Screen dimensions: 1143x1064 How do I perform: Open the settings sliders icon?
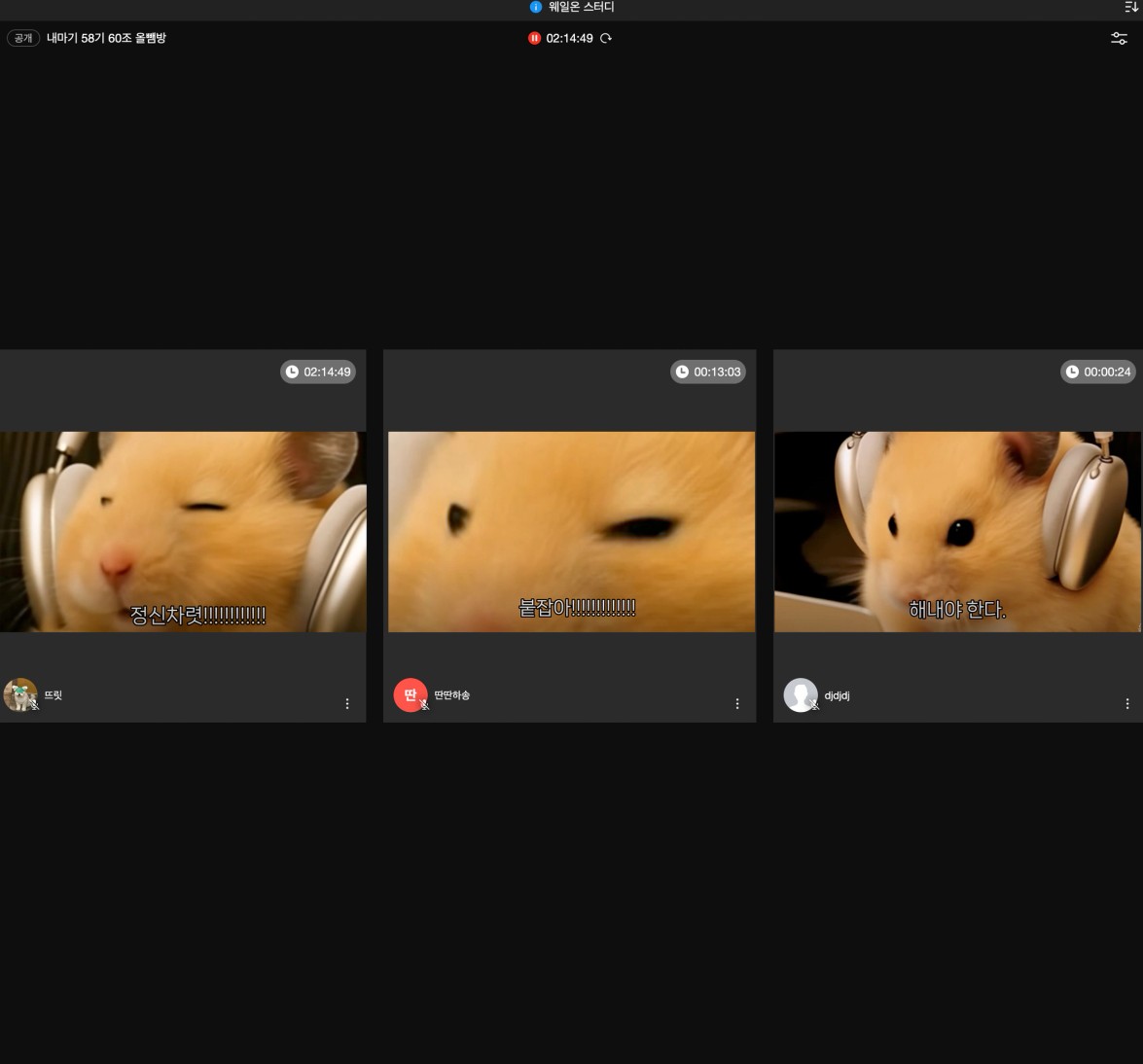click(x=1119, y=38)
